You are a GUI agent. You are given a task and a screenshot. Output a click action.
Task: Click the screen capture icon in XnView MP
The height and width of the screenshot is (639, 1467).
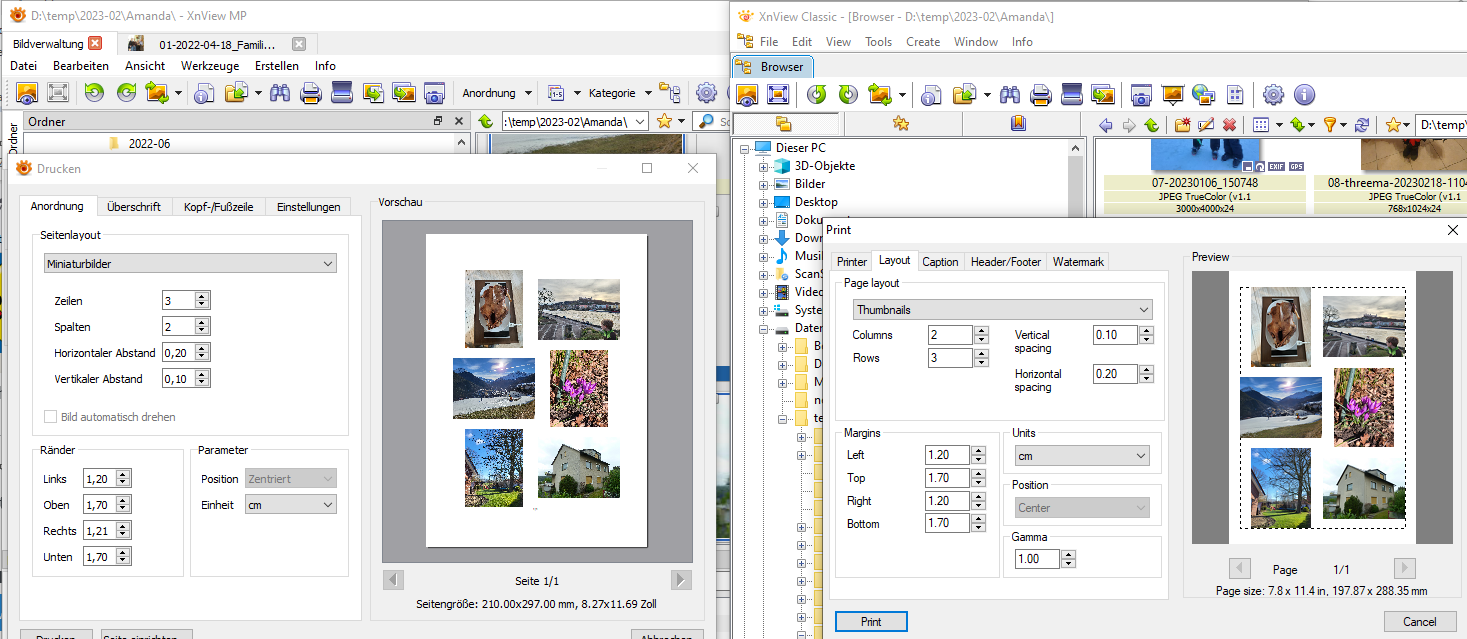[434, 93]
